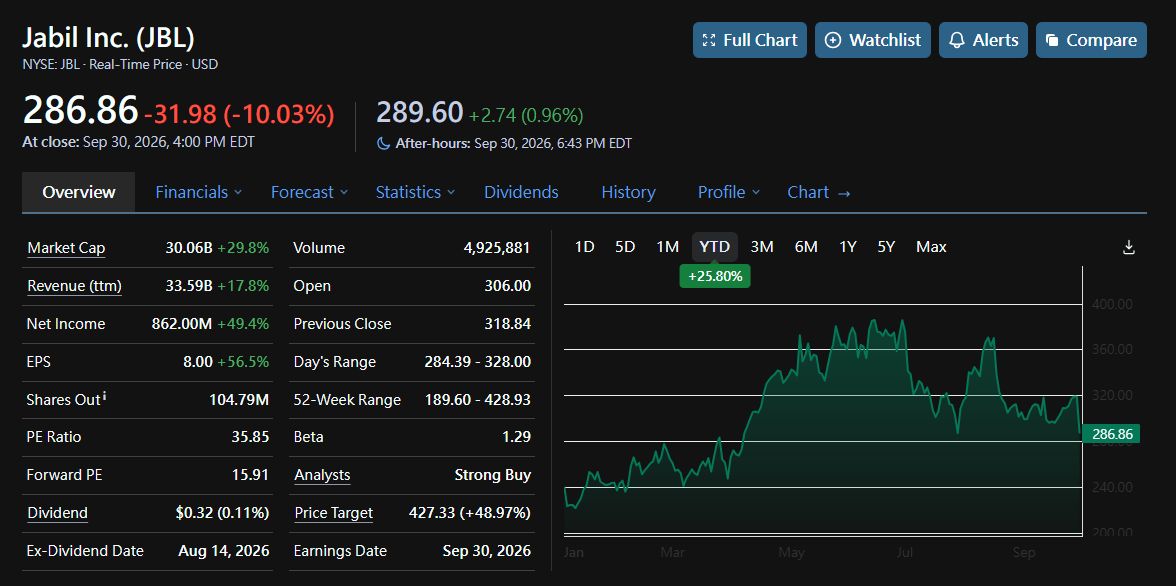Click the -31.98 (-10.03%) change
Image resolution: width=1176 pixels, height=586 pixels.
click(x=239, y=114)
